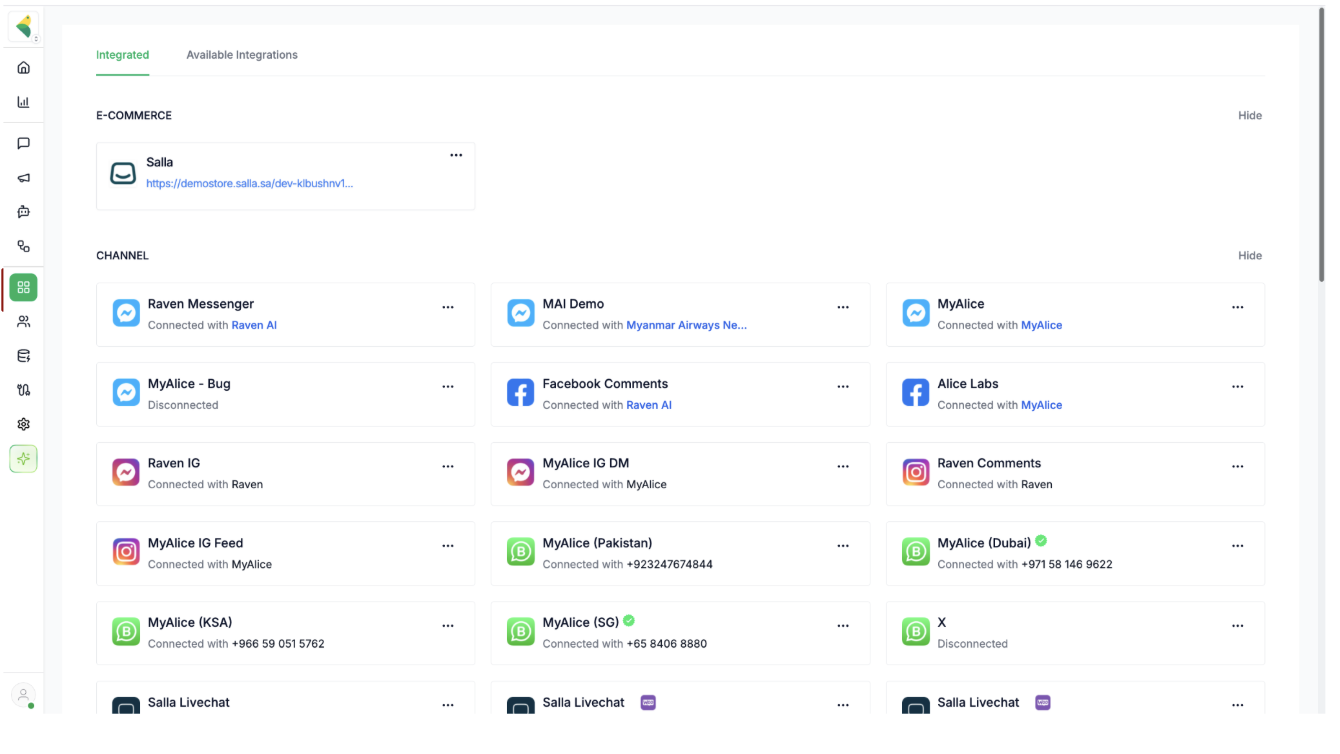The width and height of the screenshot is (1340, 754).
Task: Click the +971 58 146 9622 phone number
Action: click(x=1067, y=564)
